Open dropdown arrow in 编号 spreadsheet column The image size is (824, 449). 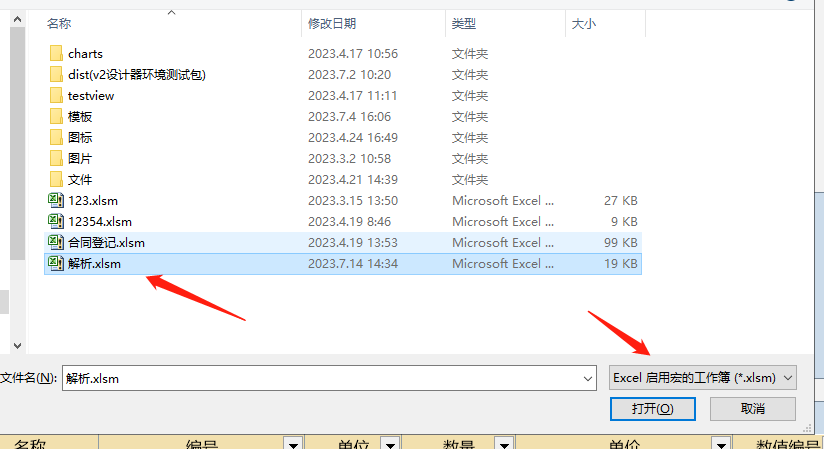(x=293, y=443)
